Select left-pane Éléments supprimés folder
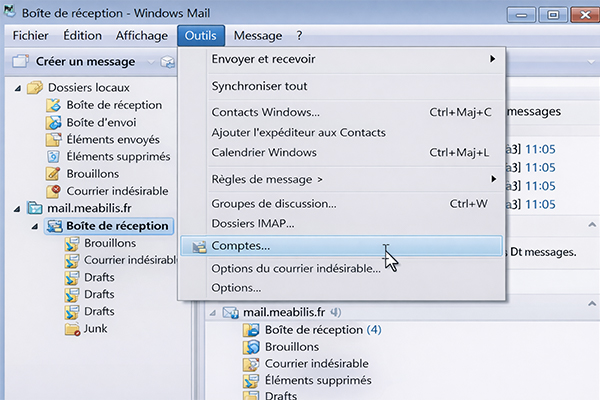Image resolution: width=600 pixels, height=400 pixels. coord(118,157)
